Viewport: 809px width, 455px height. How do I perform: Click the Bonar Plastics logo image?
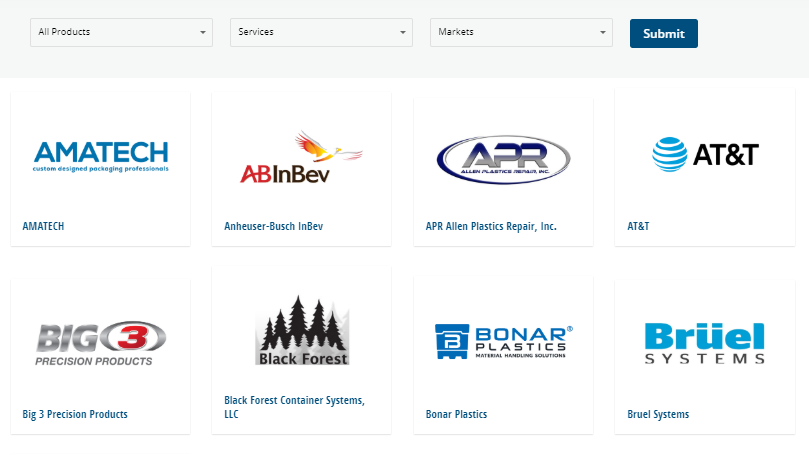(x=504, y=342)
